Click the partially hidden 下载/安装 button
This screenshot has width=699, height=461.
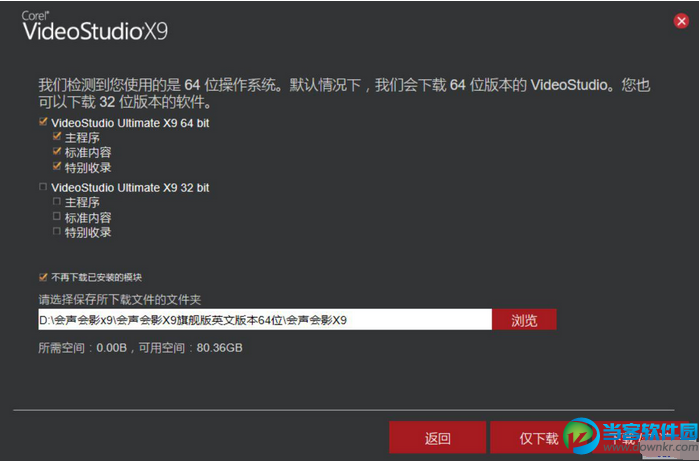[x=644, y=438]
